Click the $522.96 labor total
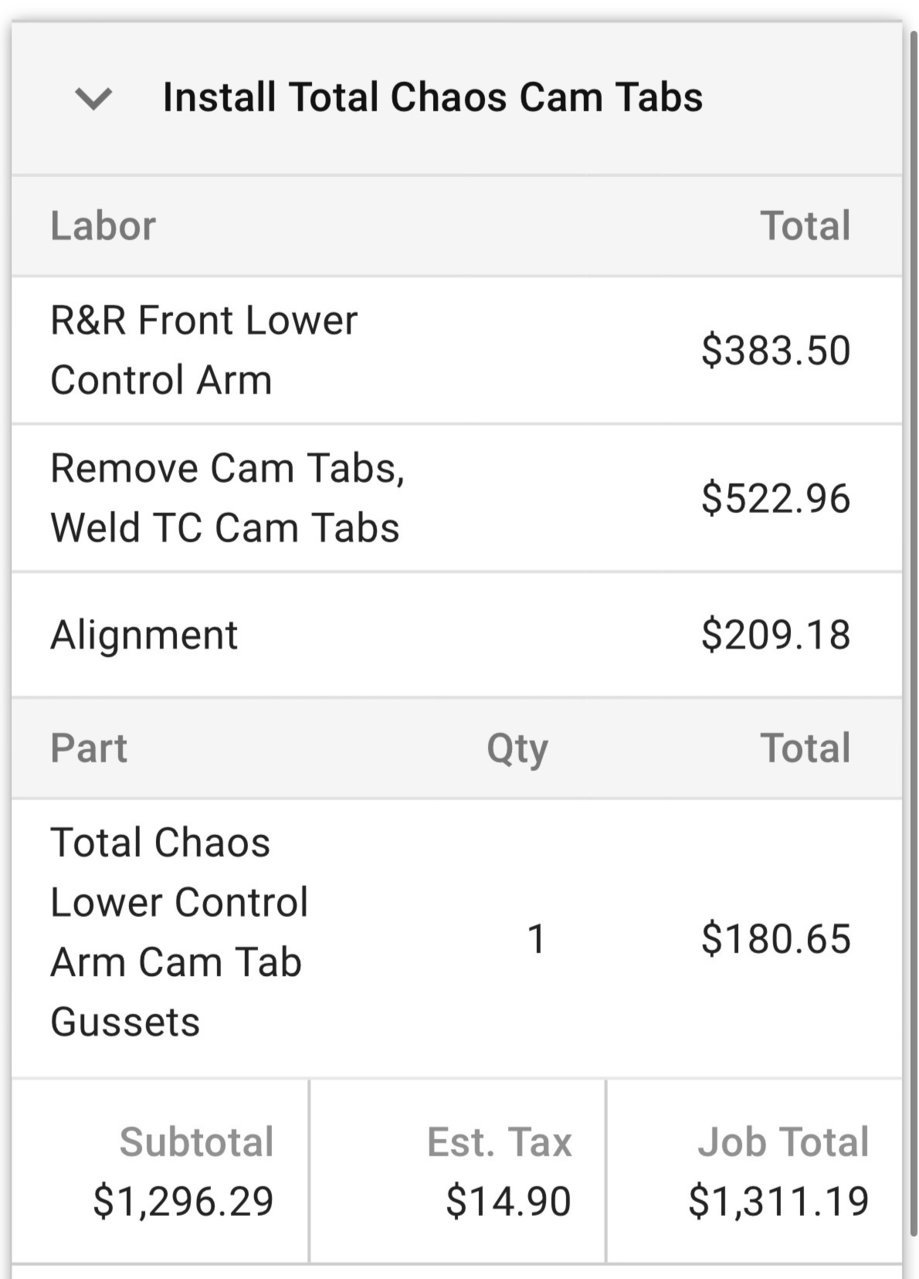 pyautogui.click(x=775, y=498)
